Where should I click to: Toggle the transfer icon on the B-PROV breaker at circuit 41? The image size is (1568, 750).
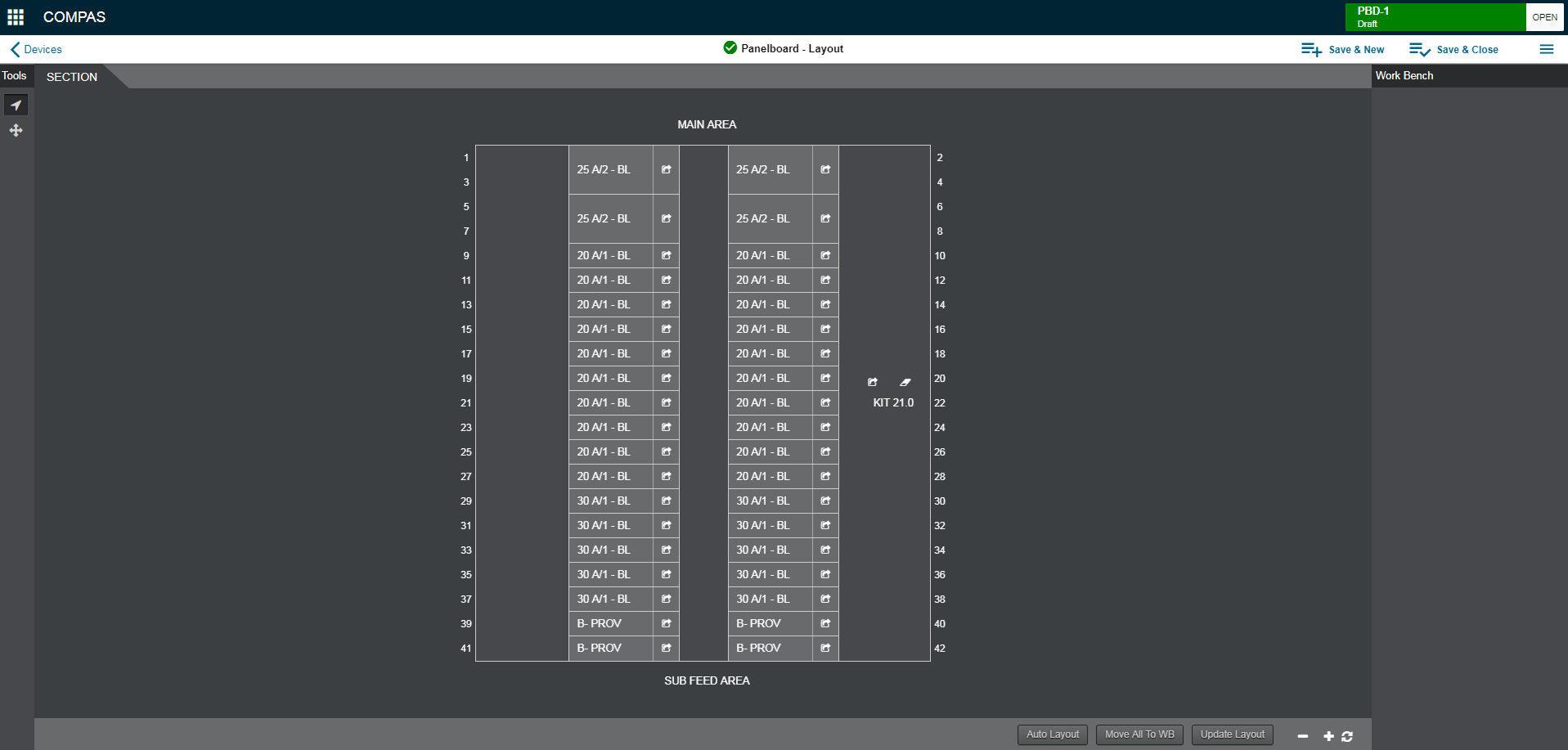pos(665,648)
